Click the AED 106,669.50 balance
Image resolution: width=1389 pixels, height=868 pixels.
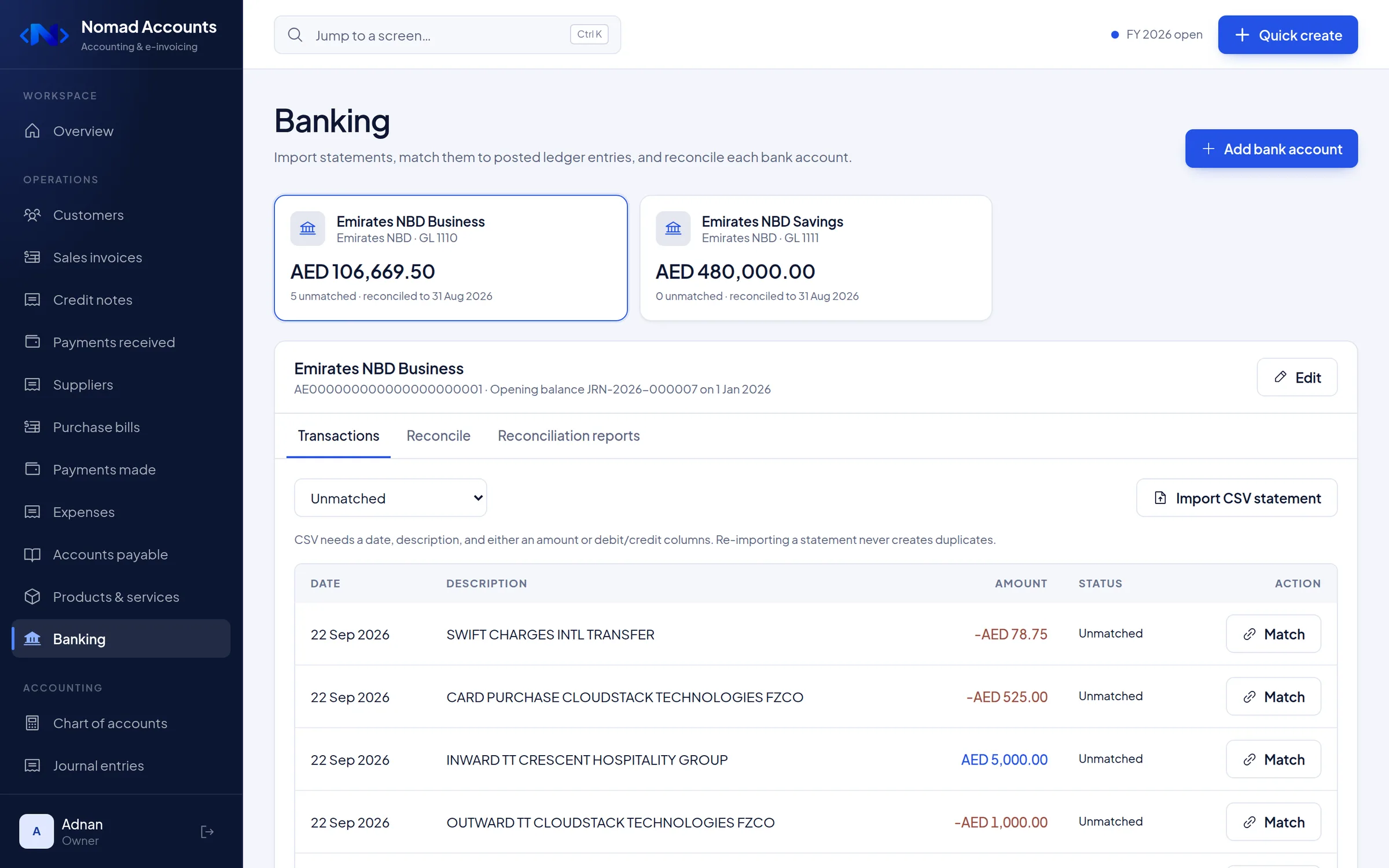[363, 271]
